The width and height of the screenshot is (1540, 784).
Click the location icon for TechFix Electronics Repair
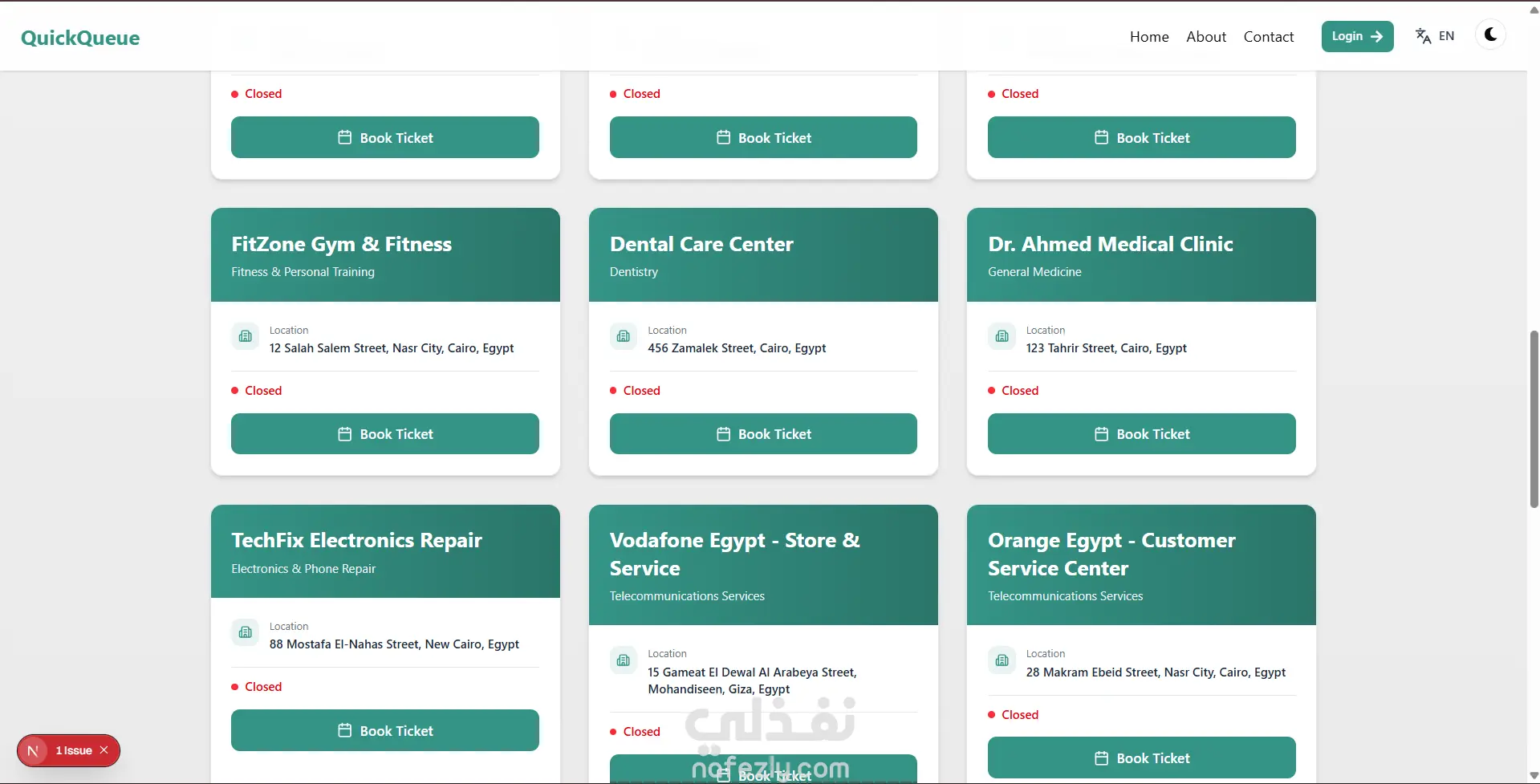tap(246, 632)
